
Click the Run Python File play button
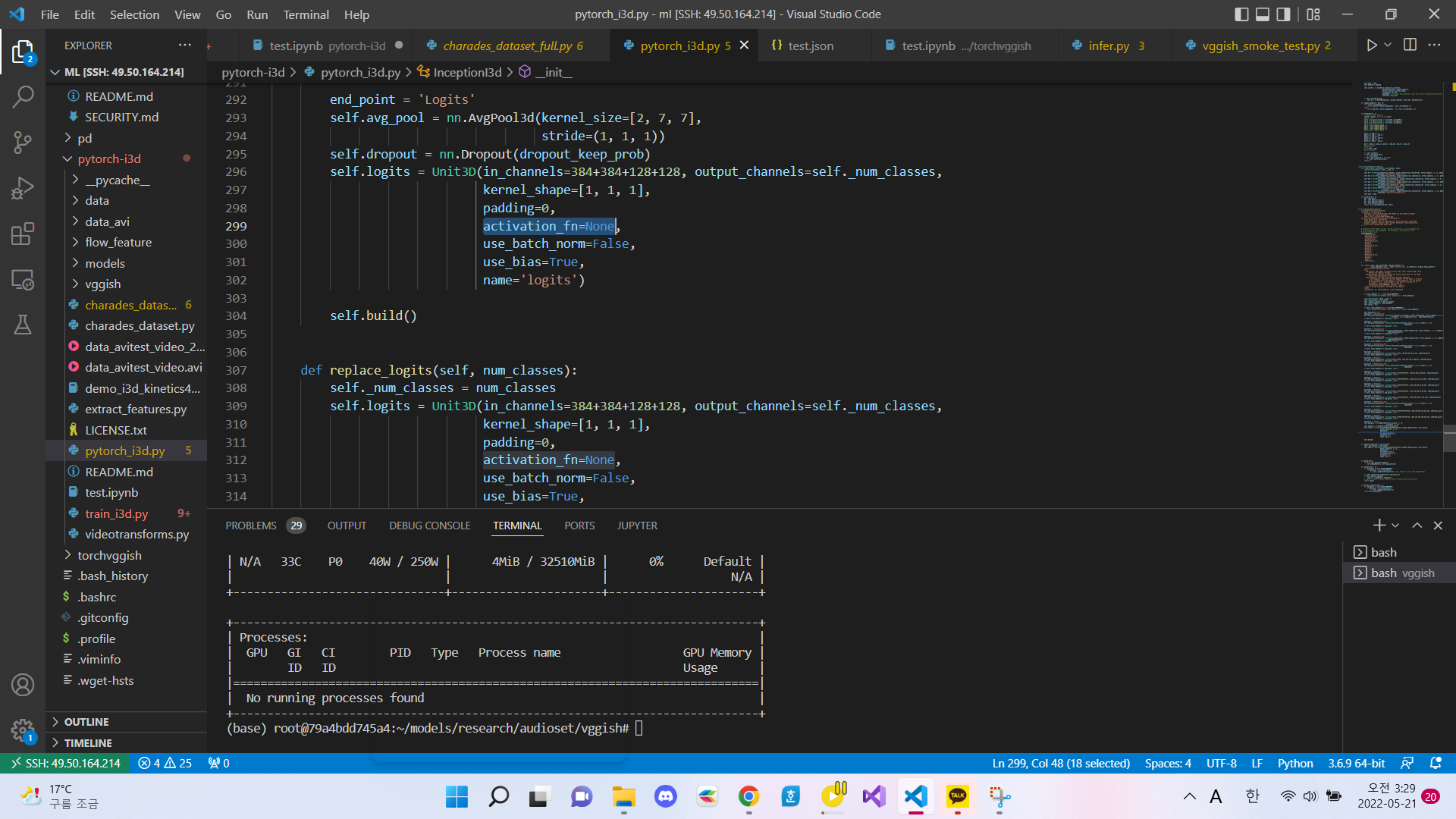pyautogui.click(x=1371, y=45)
